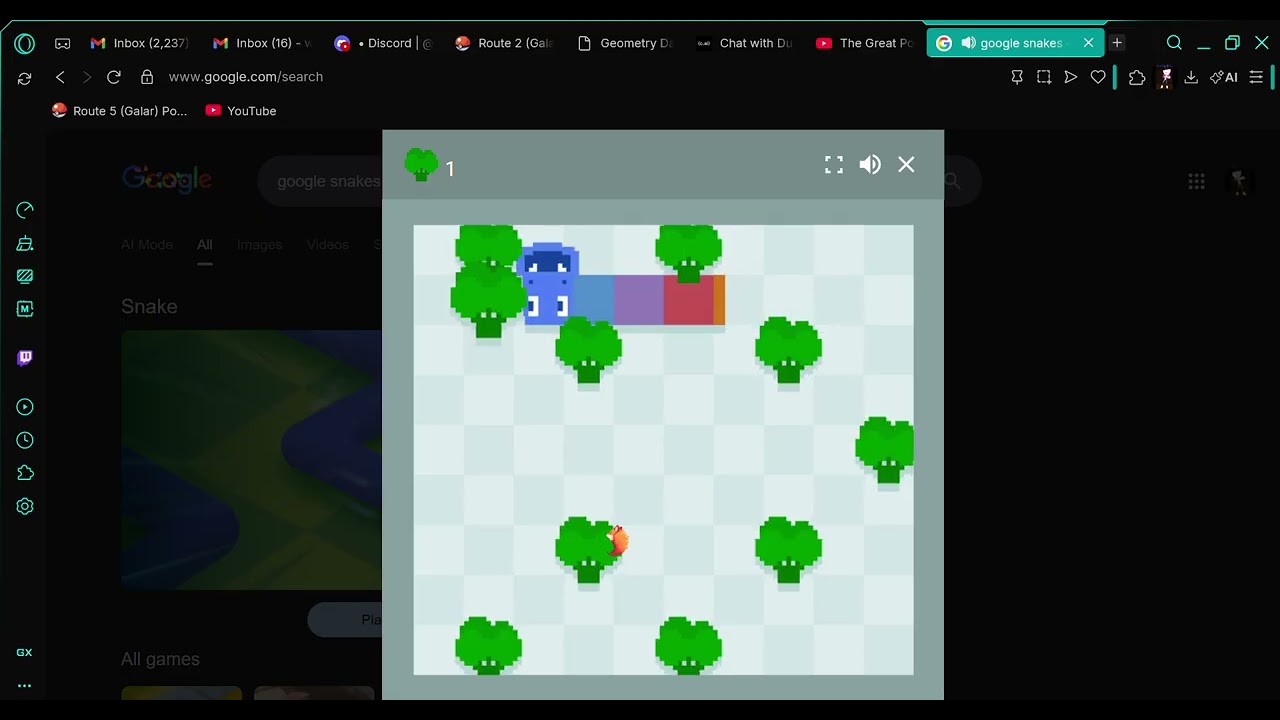Open Twitch in the sidebar
The height and width of the screenshot is (720, 1280).
(x=25, y=358)
